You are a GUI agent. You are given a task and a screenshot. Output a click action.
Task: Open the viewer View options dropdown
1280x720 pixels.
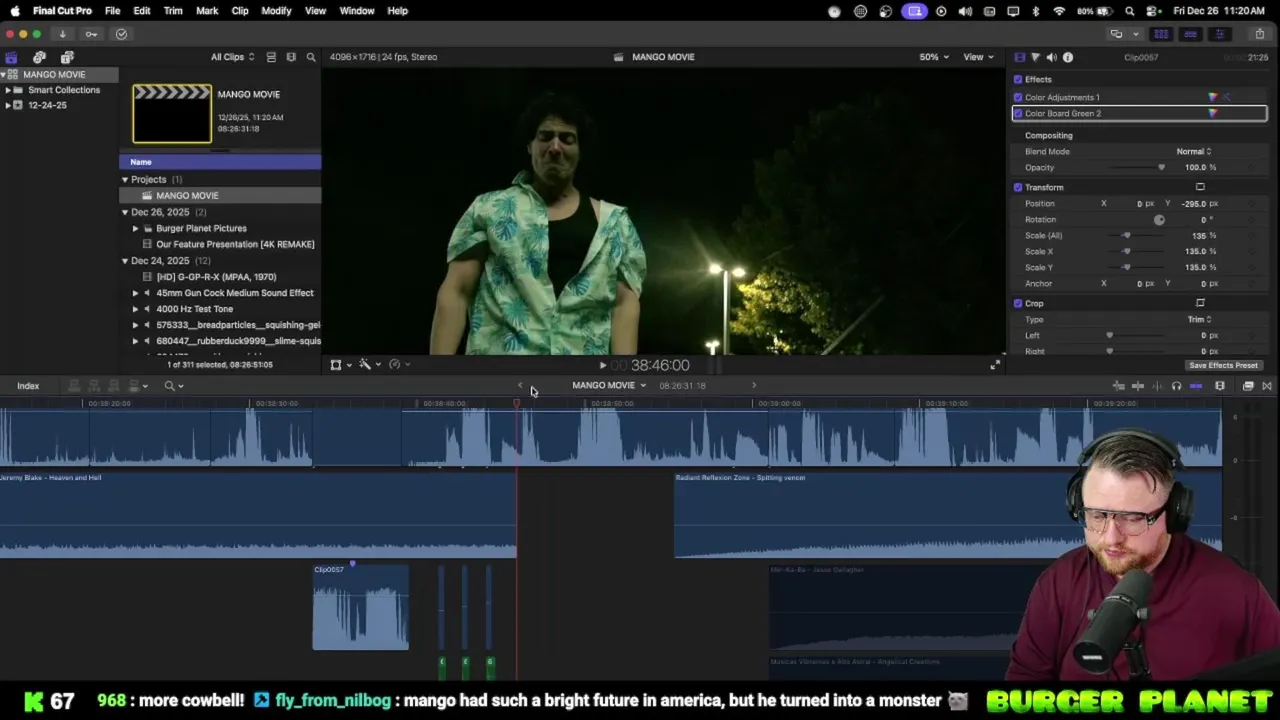coord(977,57)
